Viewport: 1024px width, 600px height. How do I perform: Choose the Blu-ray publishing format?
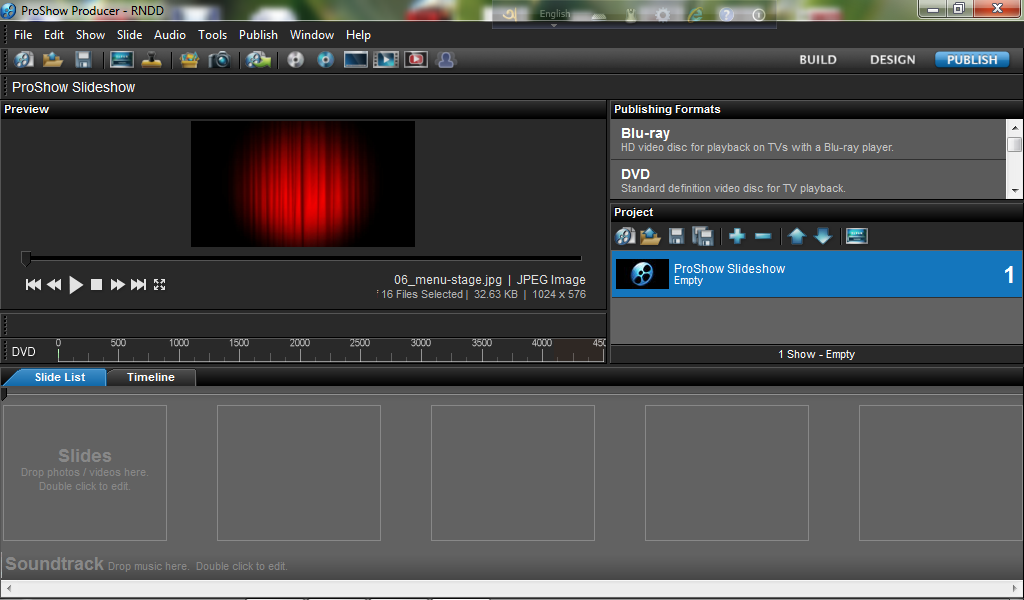[808, 139]
